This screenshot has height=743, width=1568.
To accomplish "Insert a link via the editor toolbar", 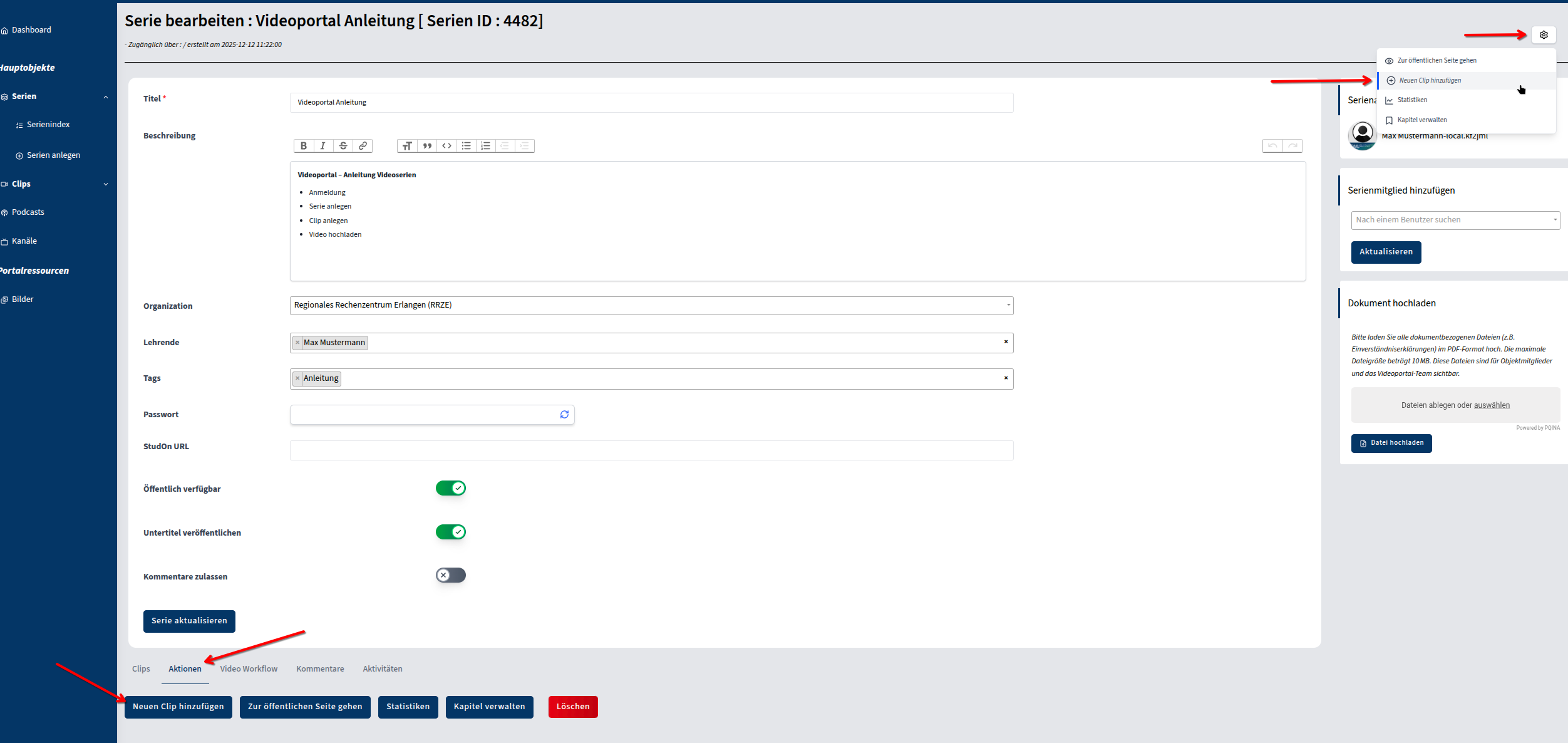I will point(363,146).
